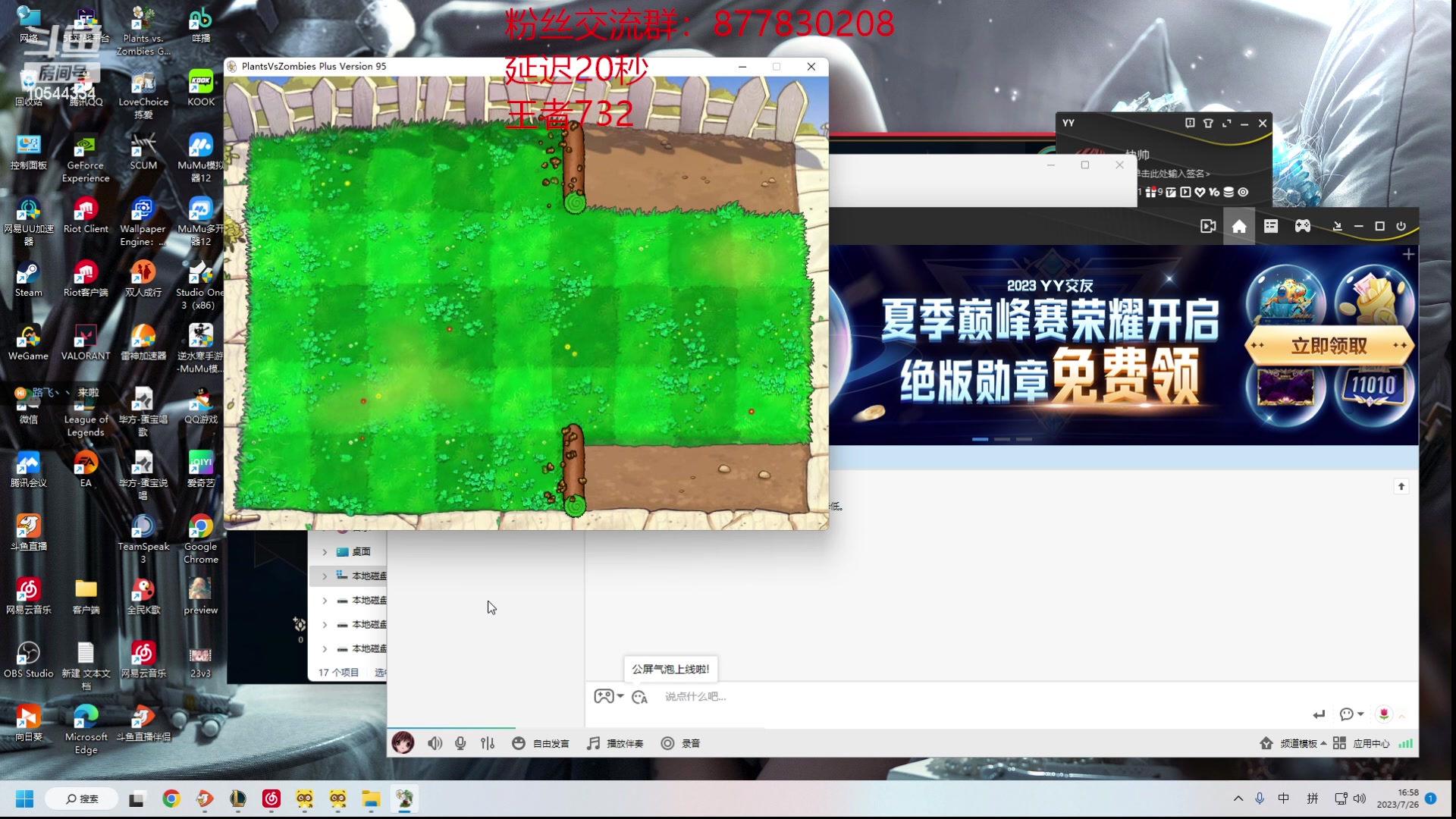Open WeGame desktop shortcut

click(x=29, y=343)
